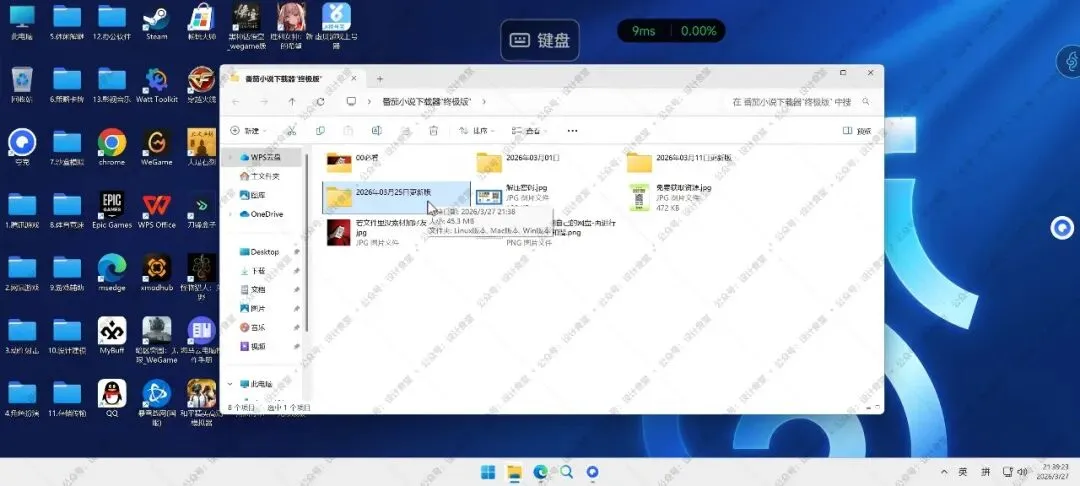Image resolution: width=1080 pixels, height=486 pixels.
Task: Close the current Explorer tab
Action: click(354, 79)
